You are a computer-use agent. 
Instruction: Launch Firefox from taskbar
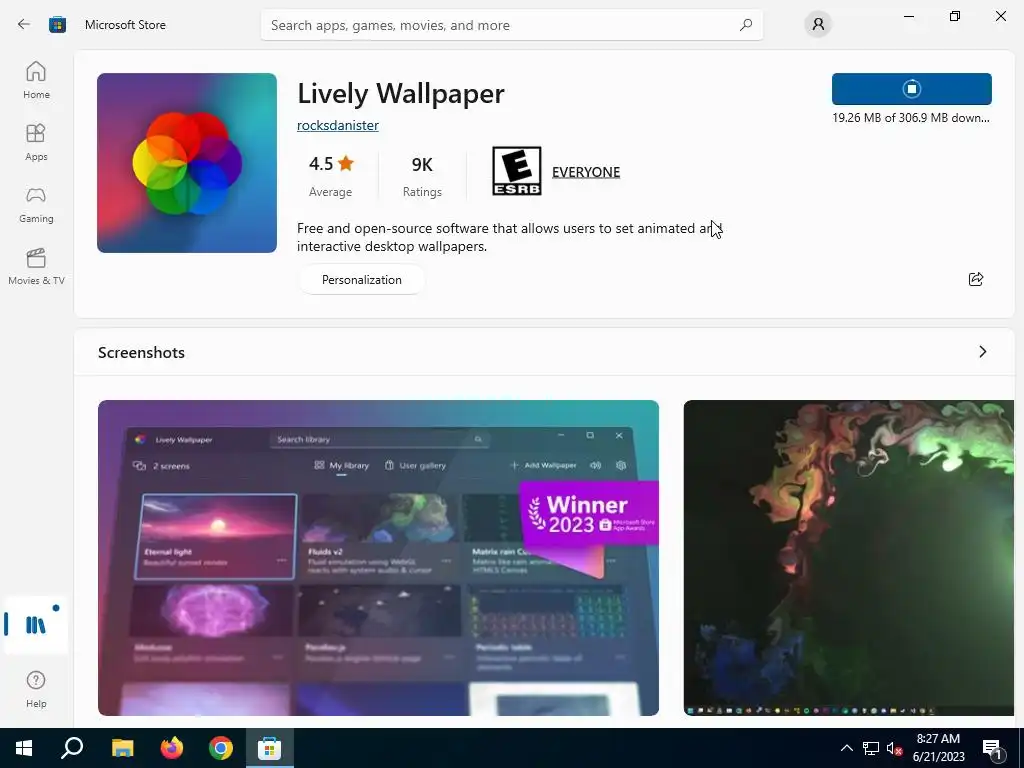coord(172,748)
